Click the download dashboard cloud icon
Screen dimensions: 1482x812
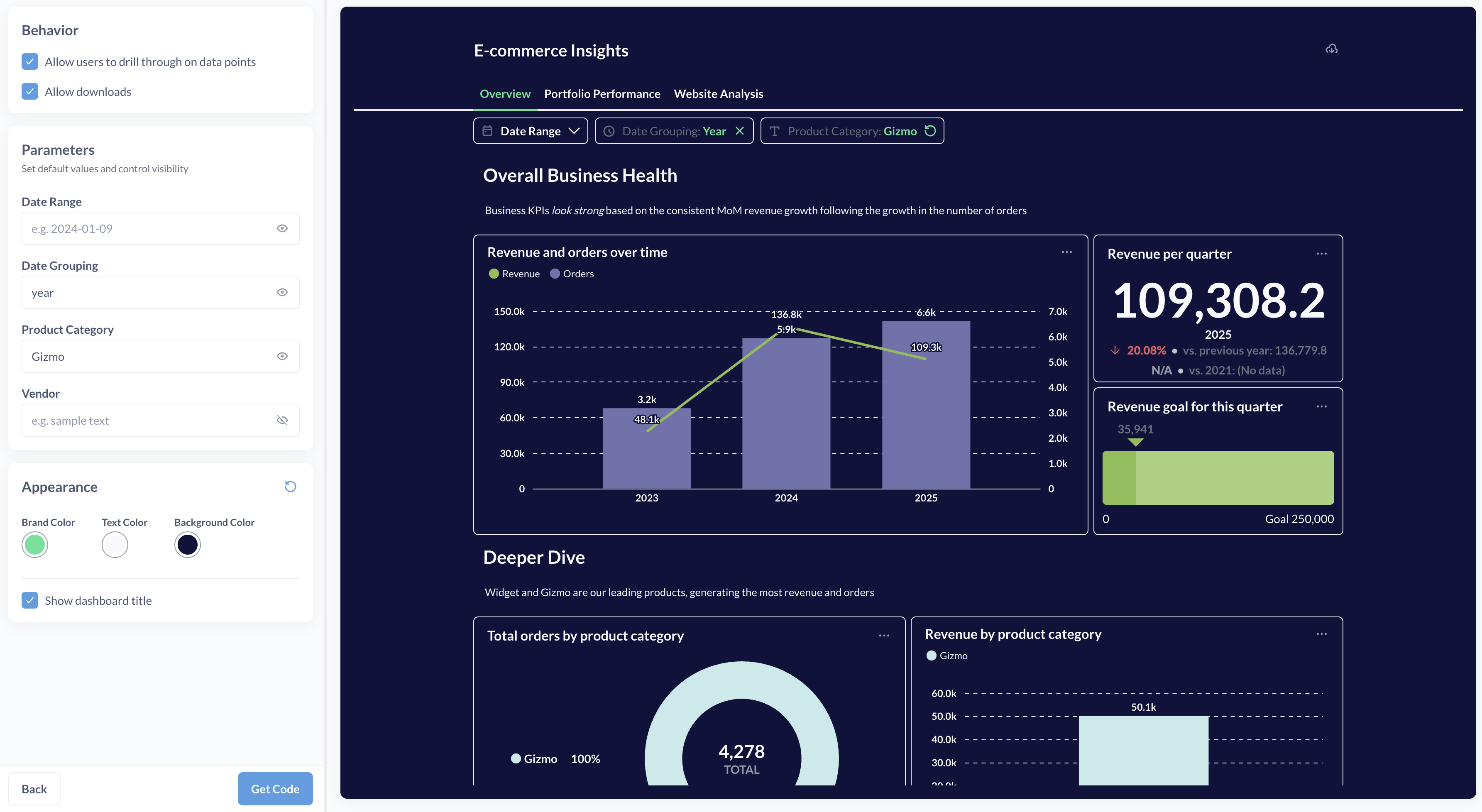pyautogui.click(x=1331, y=49)
